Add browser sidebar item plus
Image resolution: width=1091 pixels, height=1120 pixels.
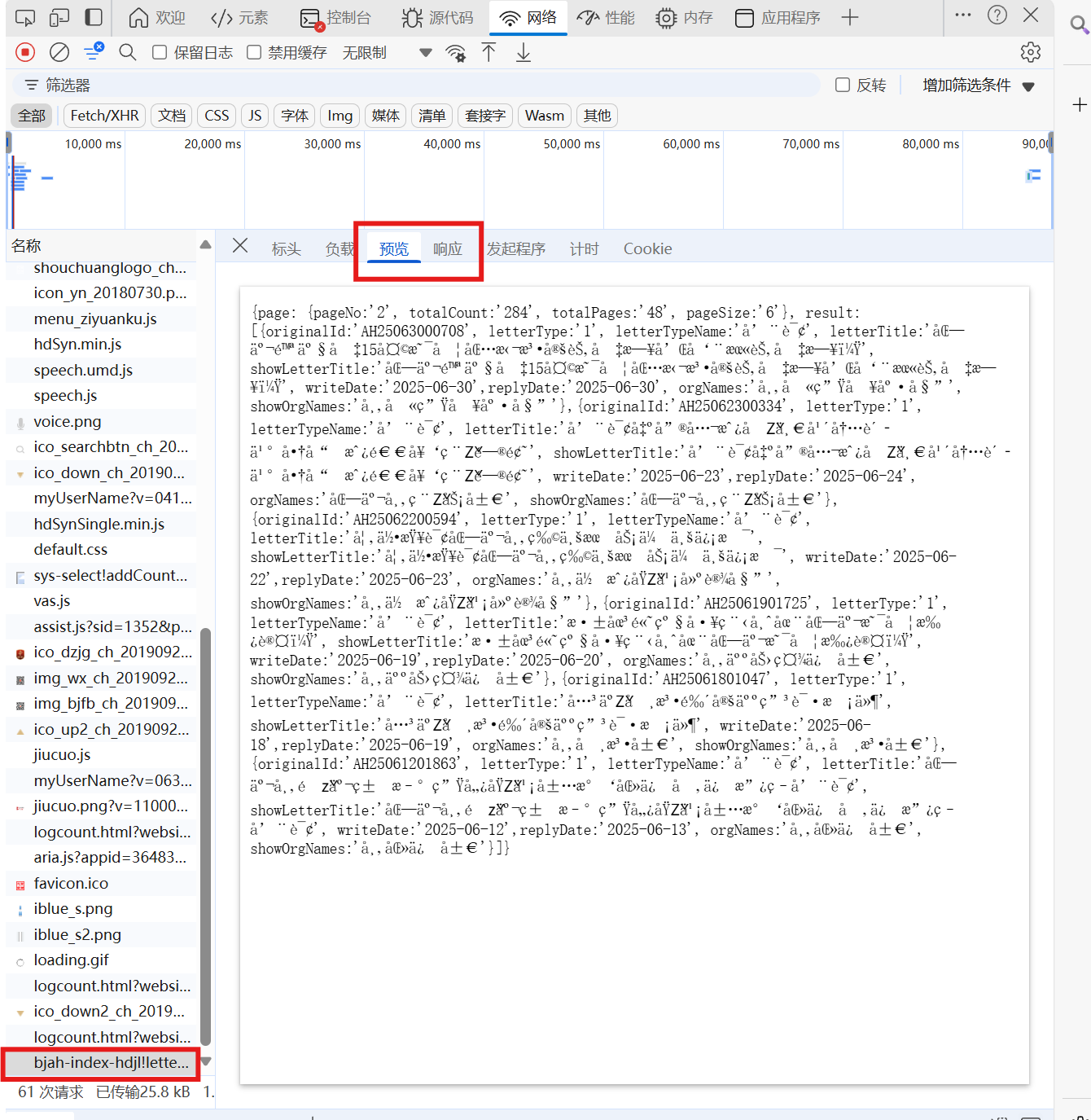pyautogui.click(x=1080, y=104)
